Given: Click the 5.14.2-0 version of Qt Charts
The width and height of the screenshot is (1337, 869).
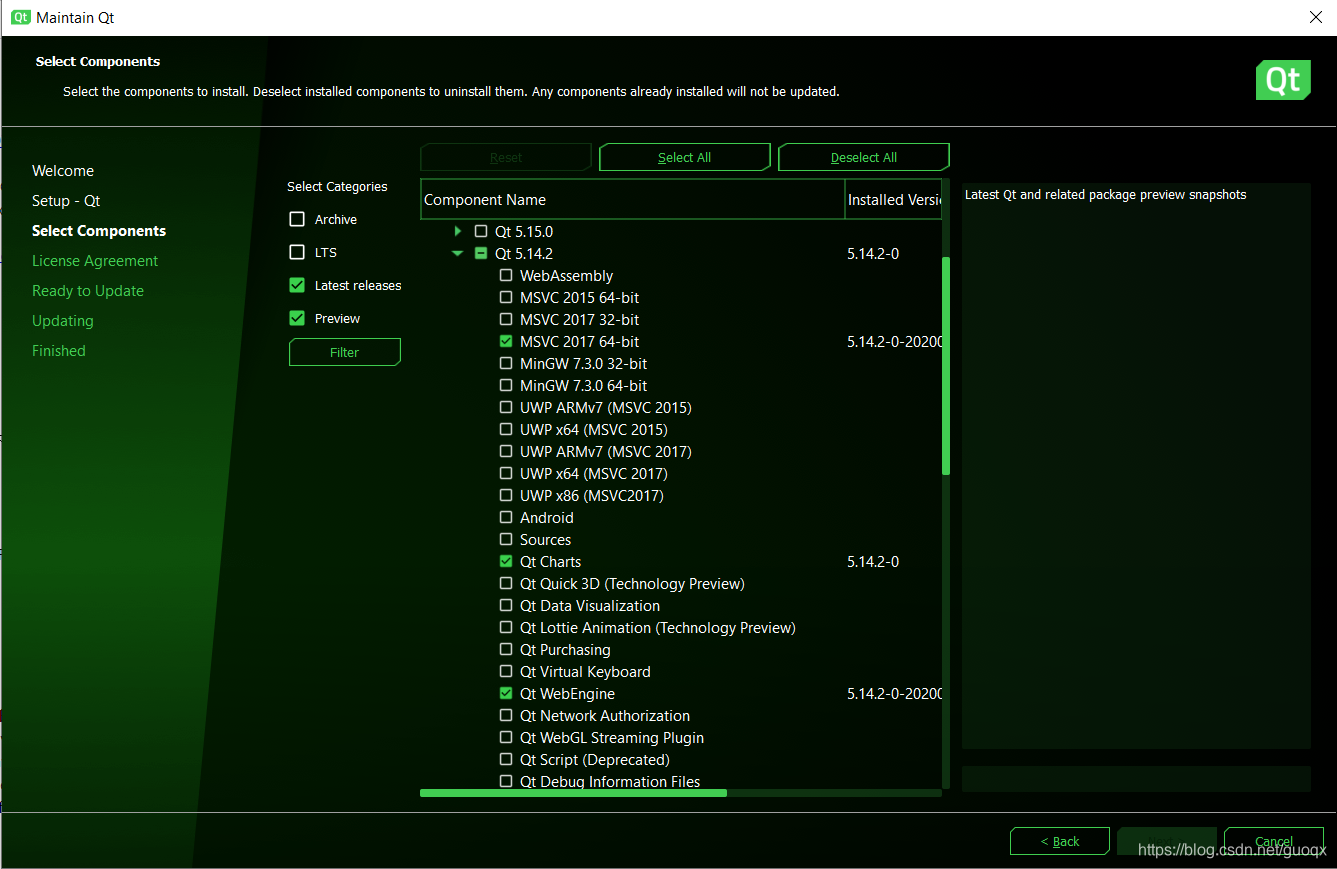Looking at the screenshot, I should pyautogui.click(x=873, y=561).
